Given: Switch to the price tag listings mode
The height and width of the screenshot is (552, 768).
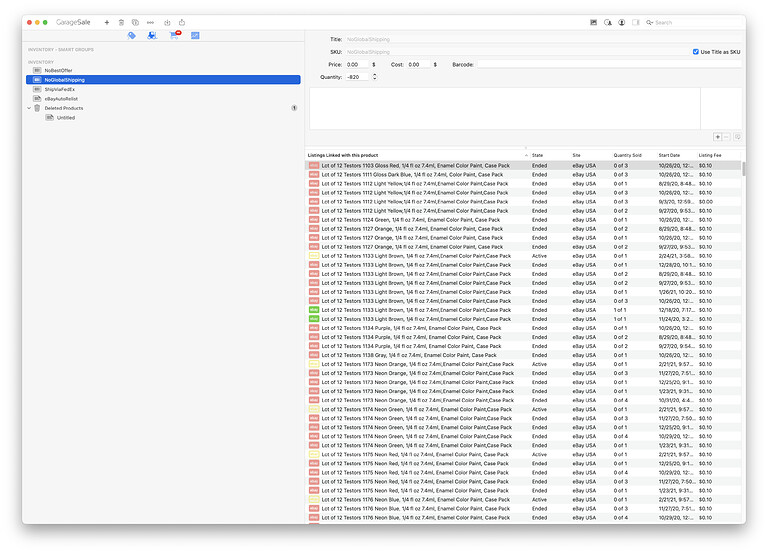Looking at the screenshot, I should pyautogui.click(x=131, y=35).
